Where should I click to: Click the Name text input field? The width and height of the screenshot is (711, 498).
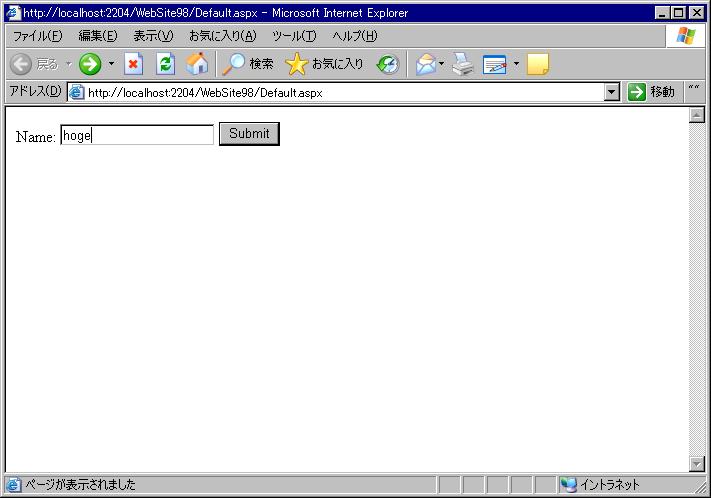coord(137,135)
